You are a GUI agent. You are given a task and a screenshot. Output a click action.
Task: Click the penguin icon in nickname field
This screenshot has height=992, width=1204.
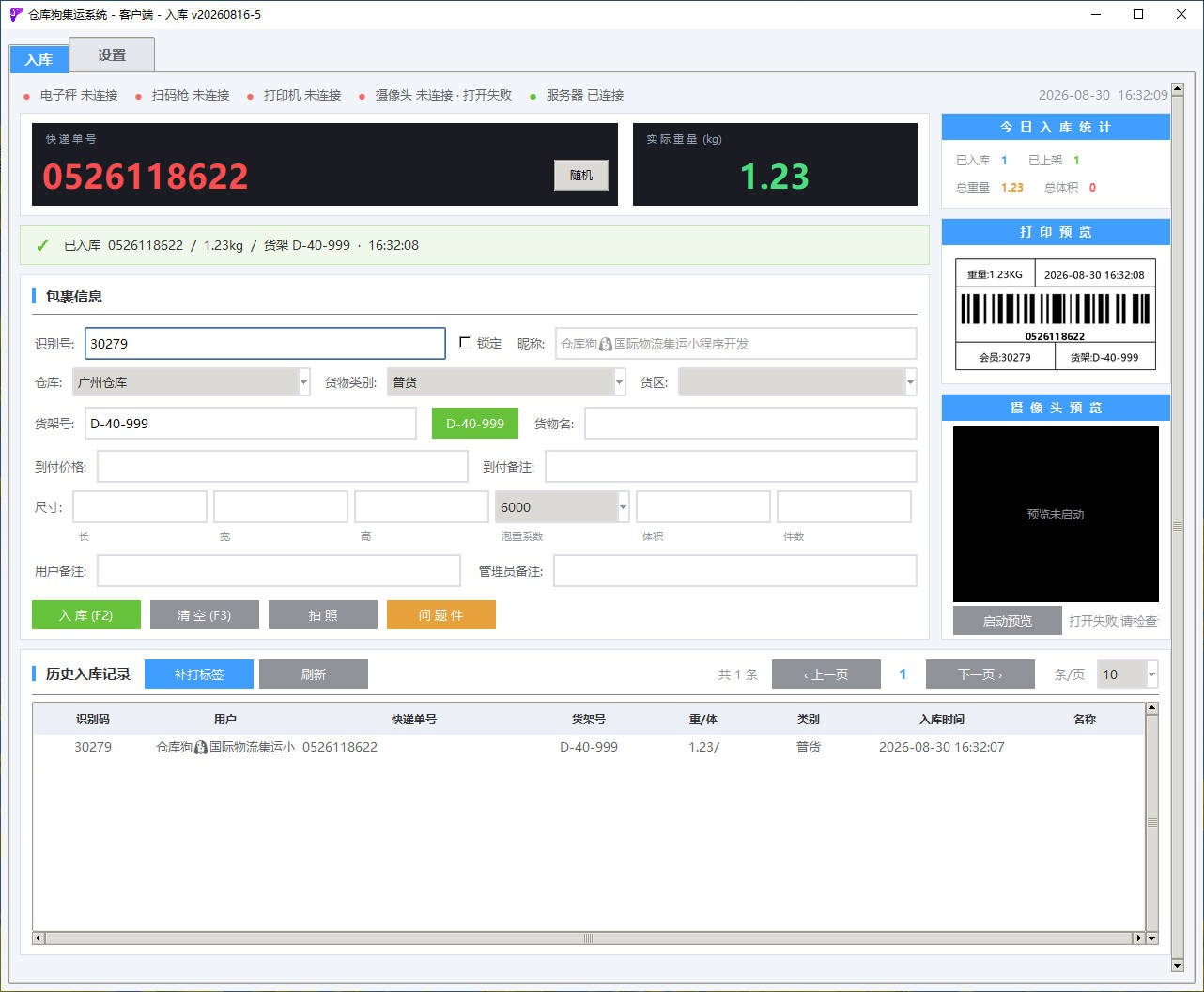pos(606,345)
